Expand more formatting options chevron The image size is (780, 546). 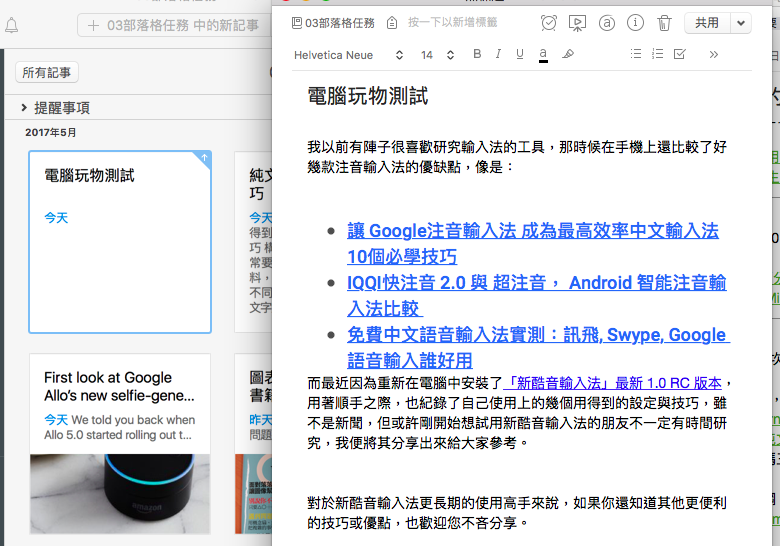click(714, 54)
